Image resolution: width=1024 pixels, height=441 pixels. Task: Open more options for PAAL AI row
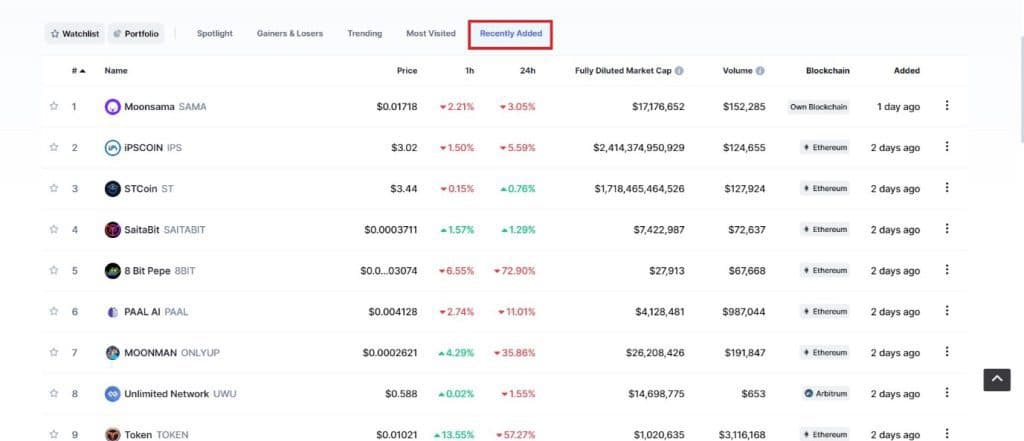click(x=946, y=310)
